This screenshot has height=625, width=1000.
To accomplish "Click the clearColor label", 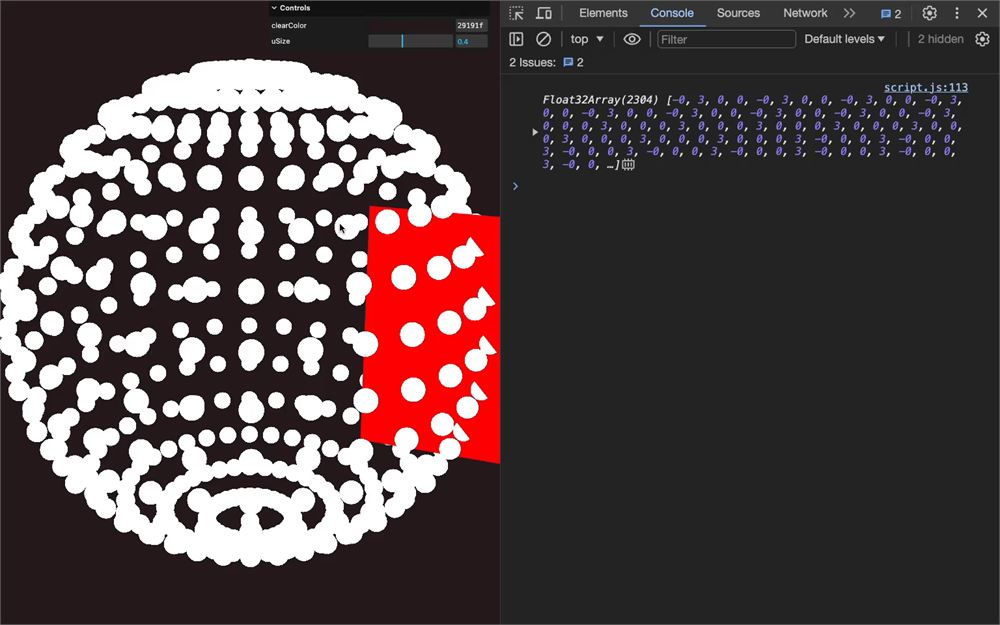I will tap(289, 26).
